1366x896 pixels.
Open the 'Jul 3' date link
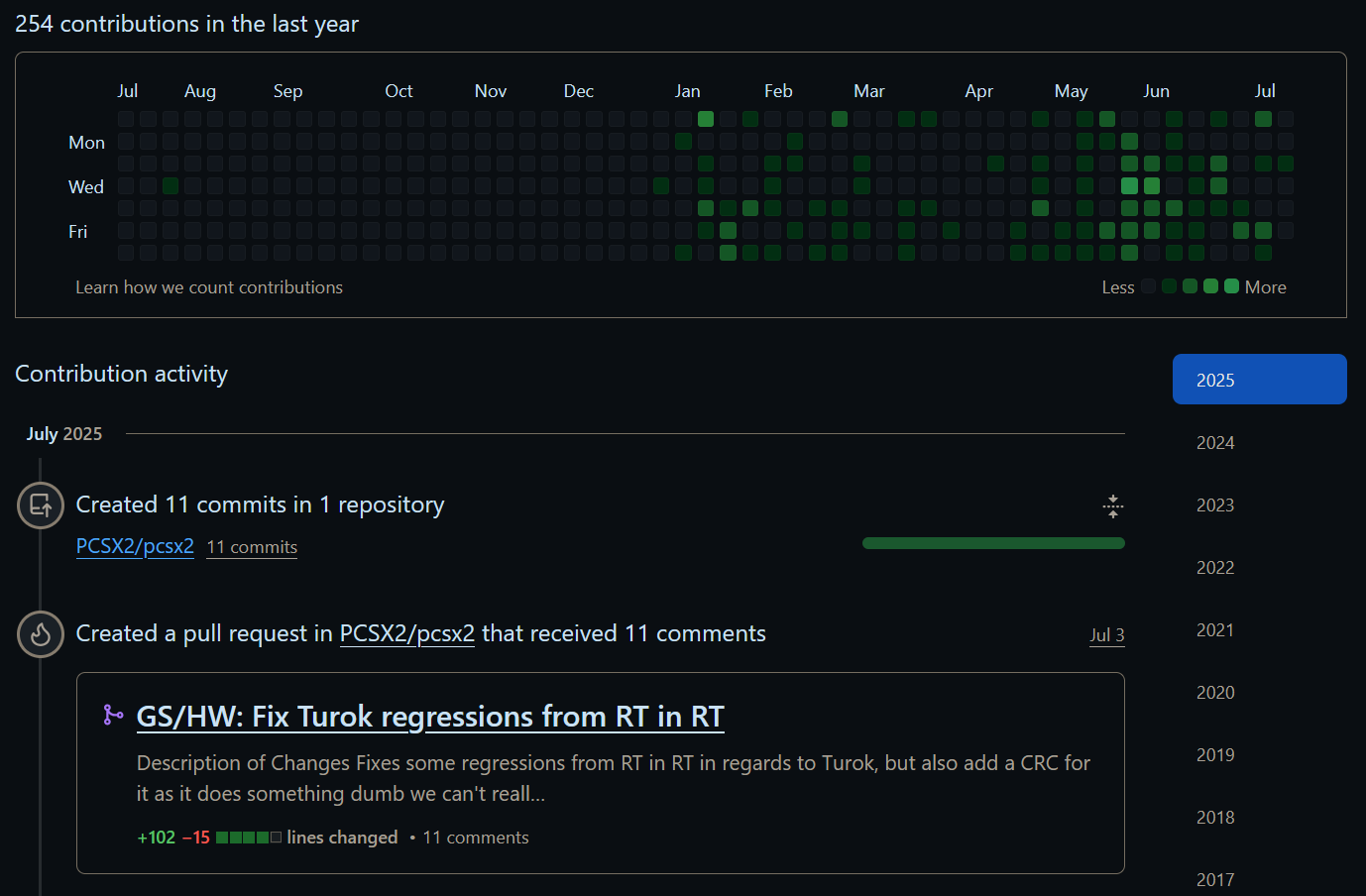click(1106, 635)
